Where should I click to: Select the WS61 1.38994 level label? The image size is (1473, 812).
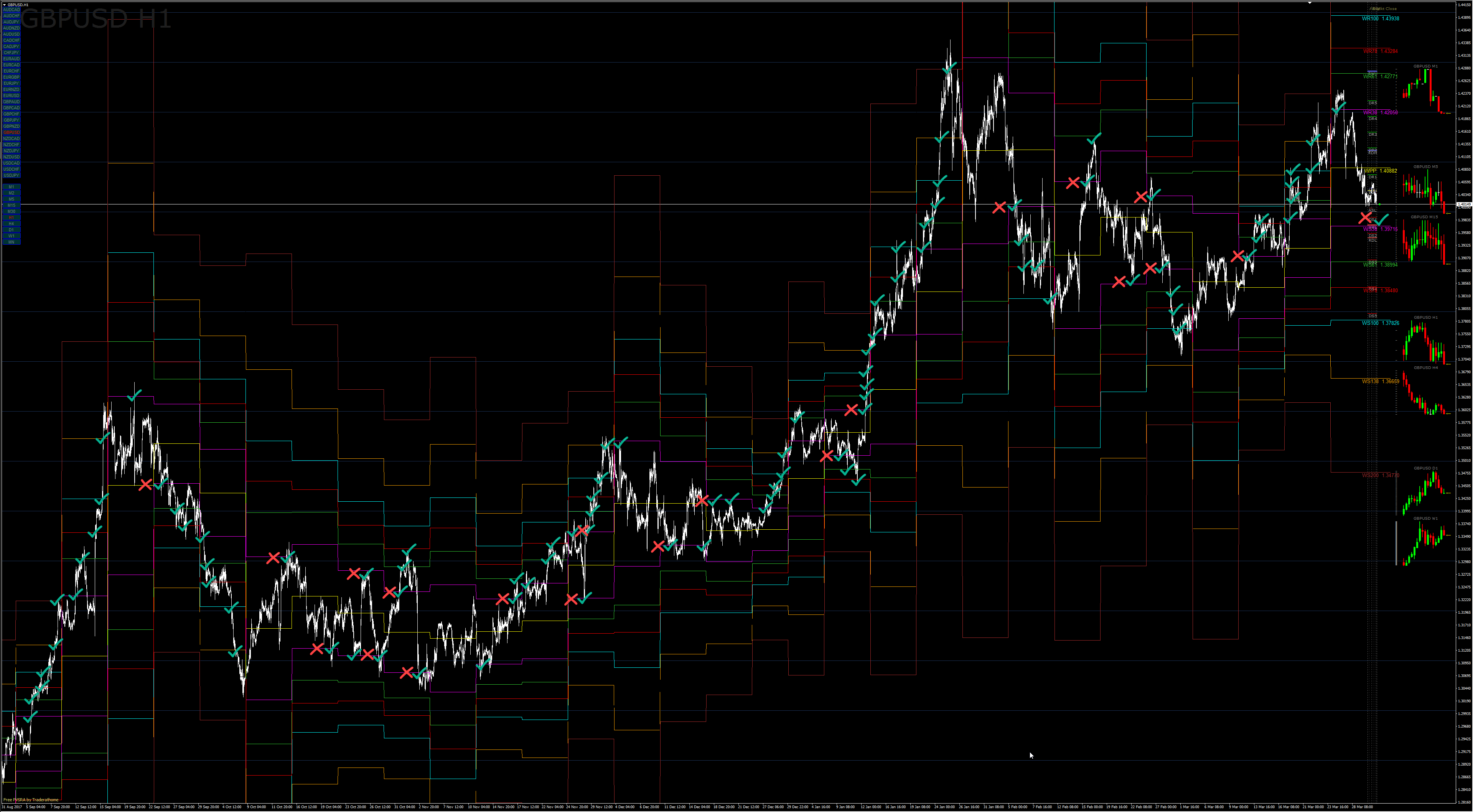1381,265
